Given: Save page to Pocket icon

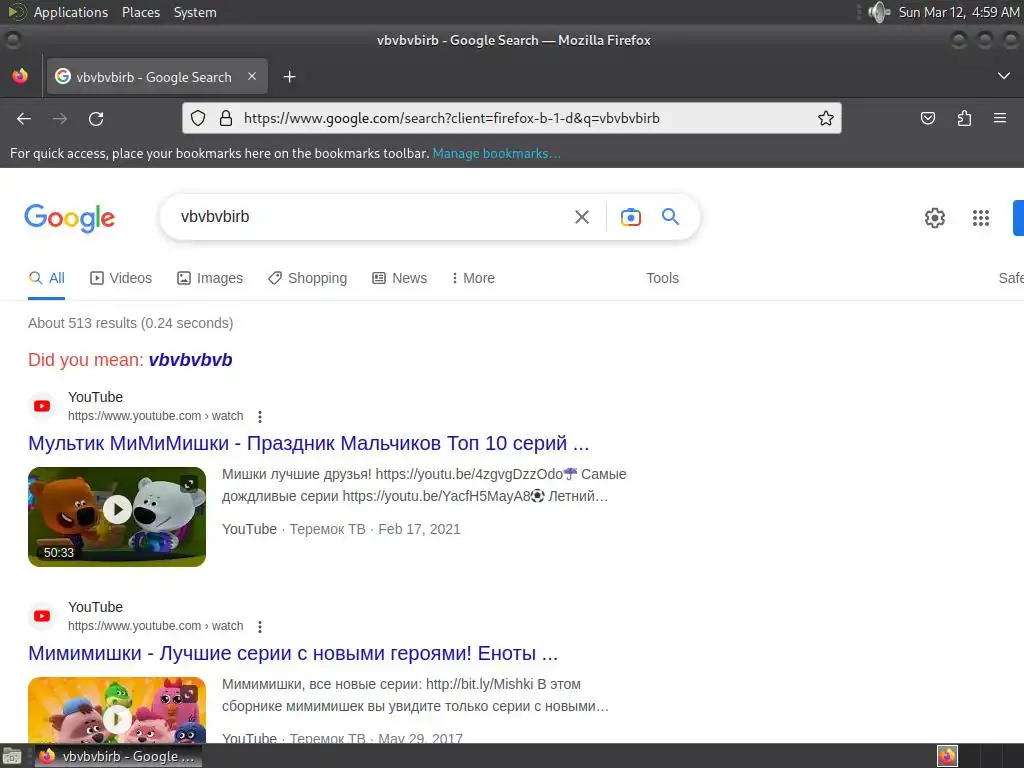Looking at the screenshot, I should [927, 118].
